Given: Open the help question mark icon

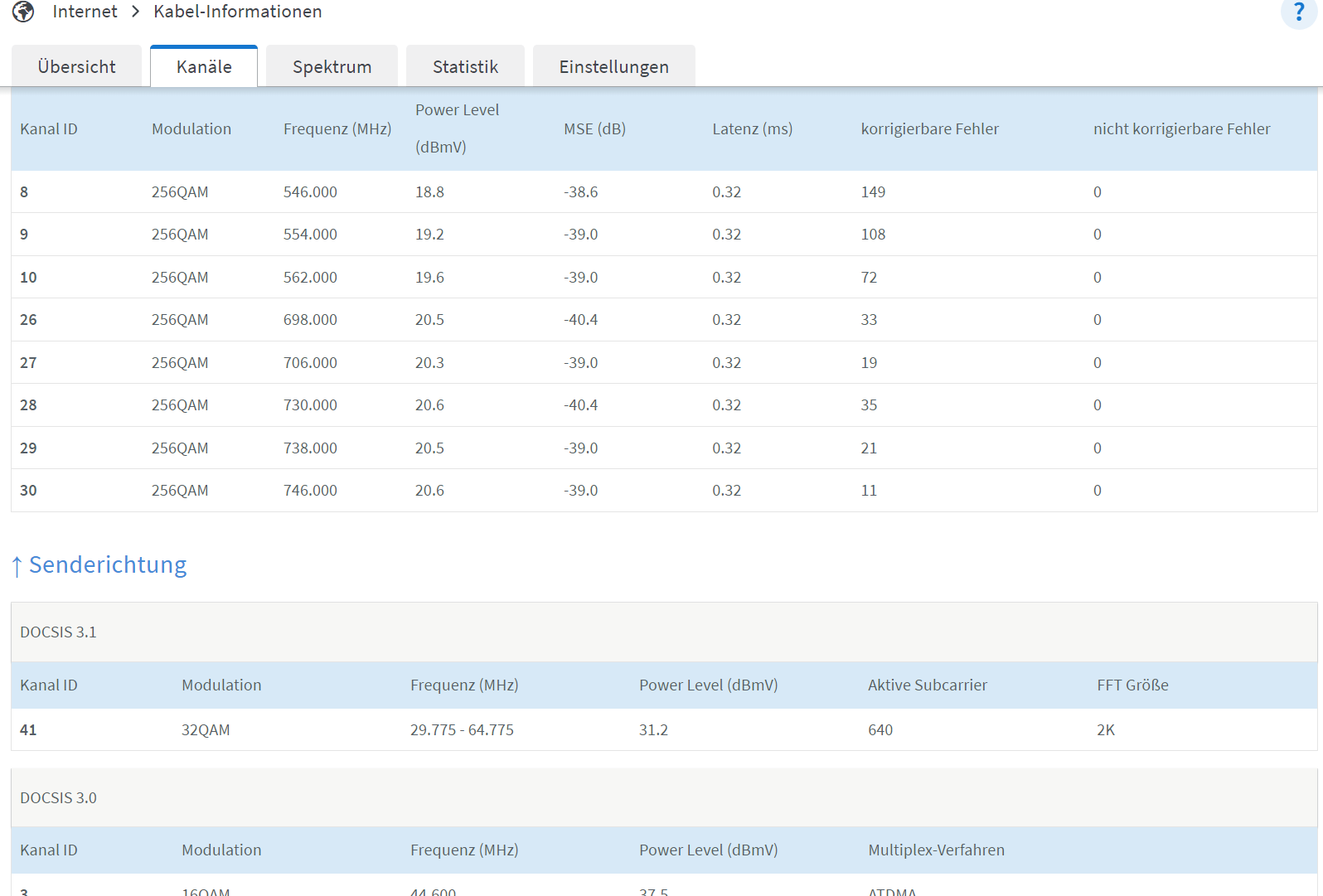Looking at the screenshot, I should (1299, 12).
